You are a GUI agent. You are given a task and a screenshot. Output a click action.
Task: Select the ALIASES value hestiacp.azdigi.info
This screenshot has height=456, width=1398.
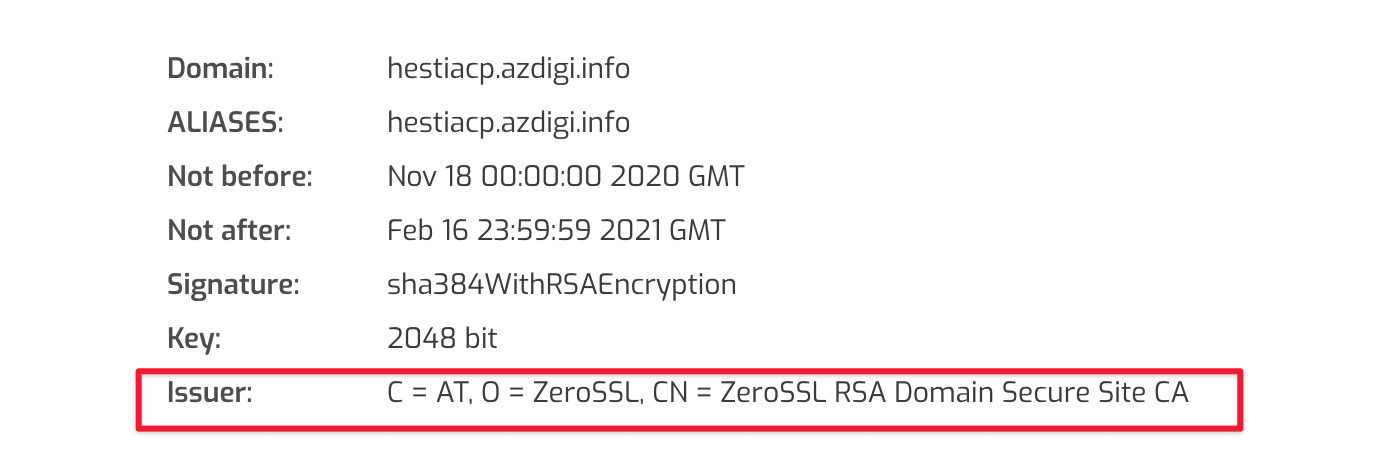click(x=508, y=123)
